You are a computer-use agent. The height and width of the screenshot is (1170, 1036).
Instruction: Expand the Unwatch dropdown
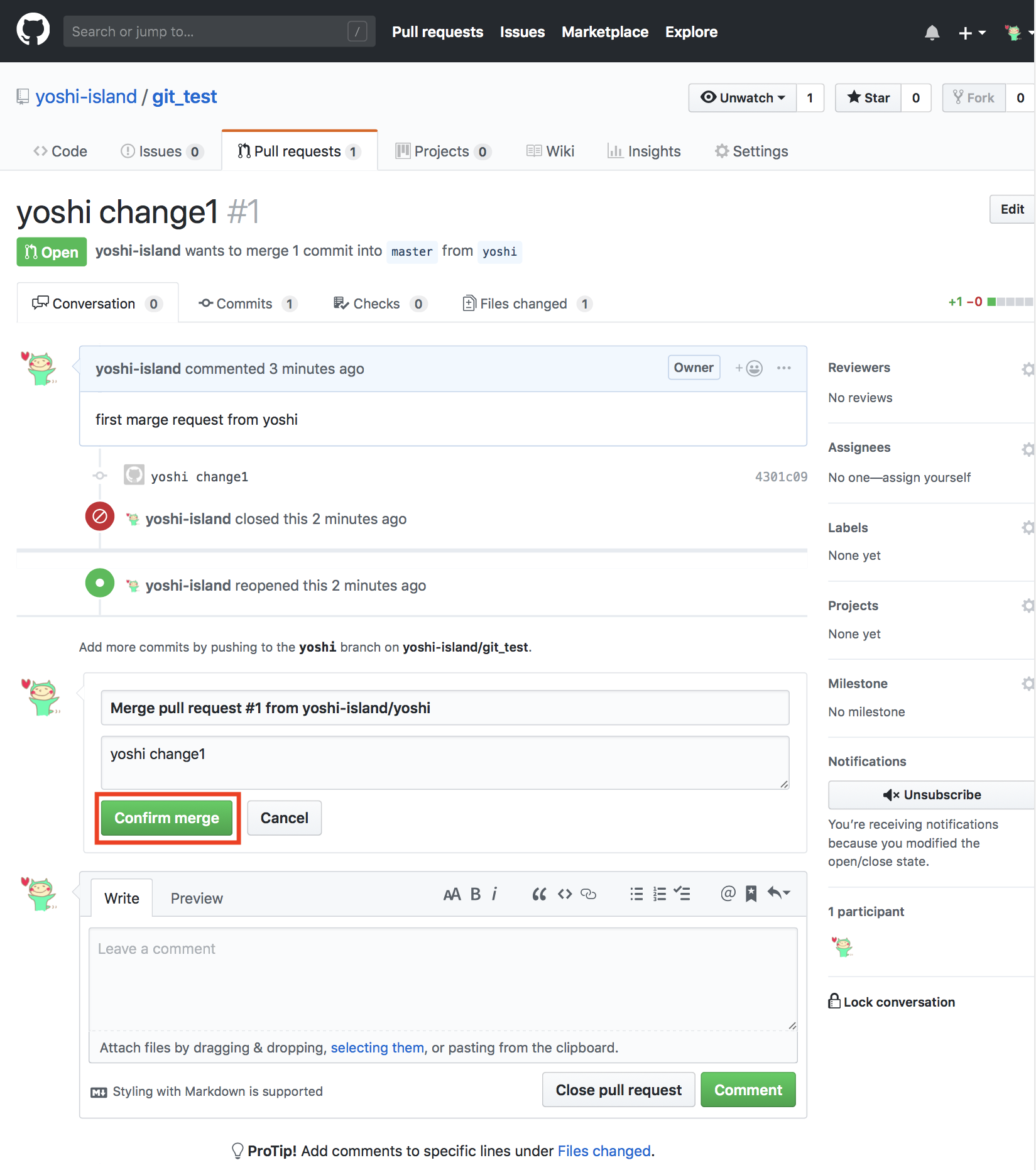coord(743,97)
